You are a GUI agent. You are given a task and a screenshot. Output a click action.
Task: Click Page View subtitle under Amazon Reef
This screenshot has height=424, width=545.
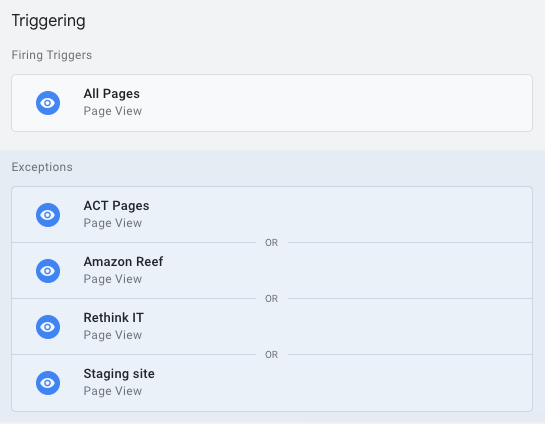click(113, 279)
